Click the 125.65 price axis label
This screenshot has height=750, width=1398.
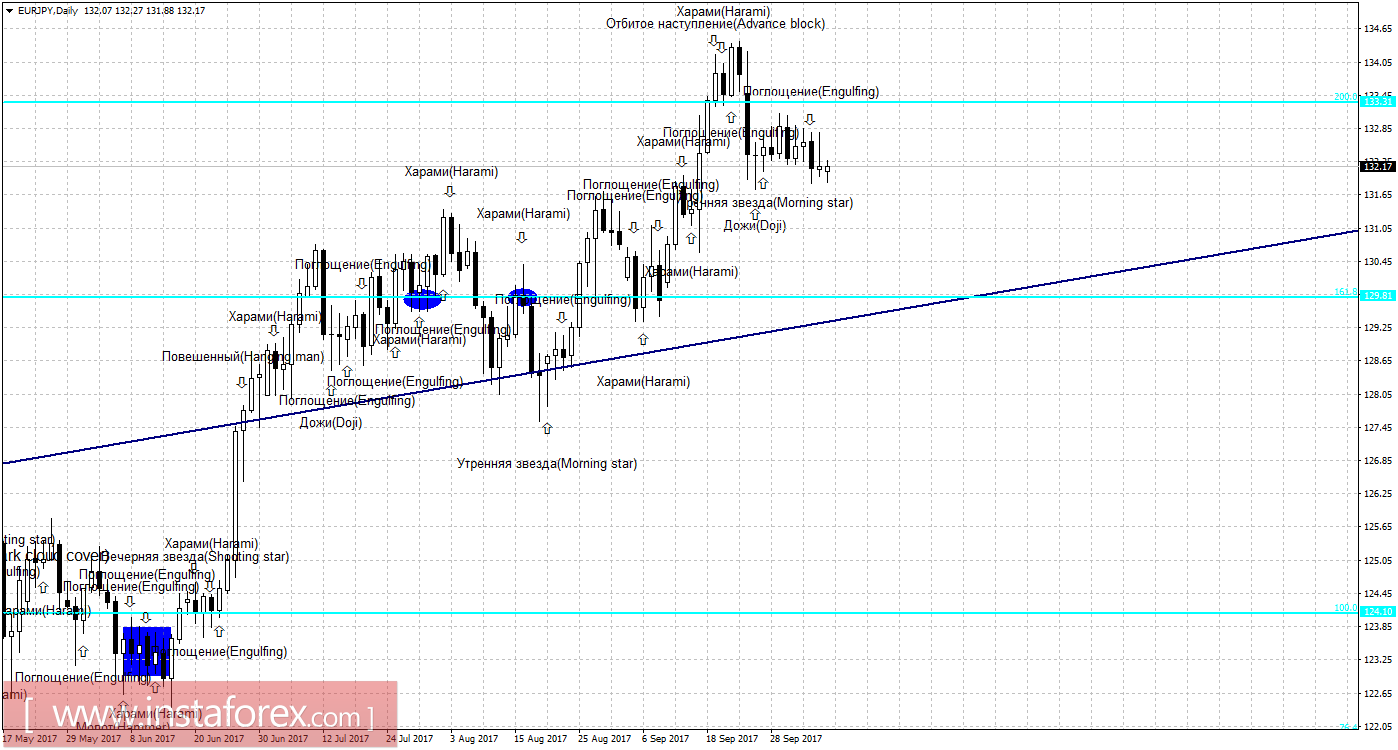pos(1378,527)
